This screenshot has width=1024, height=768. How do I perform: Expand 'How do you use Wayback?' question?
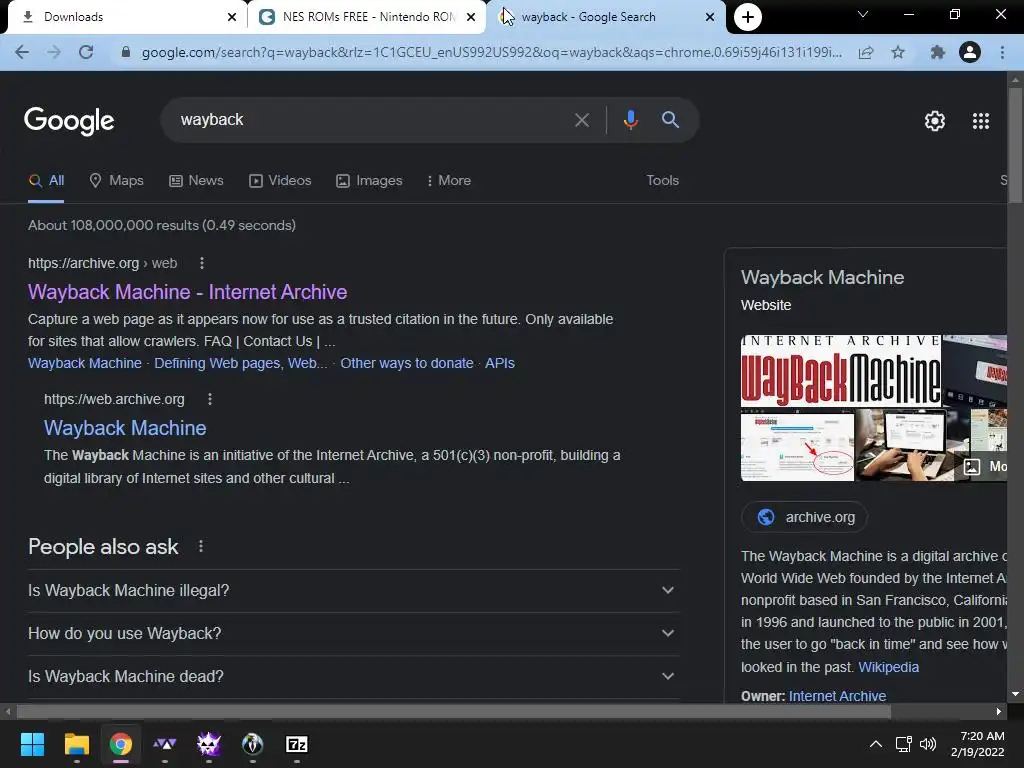point(353,633)
